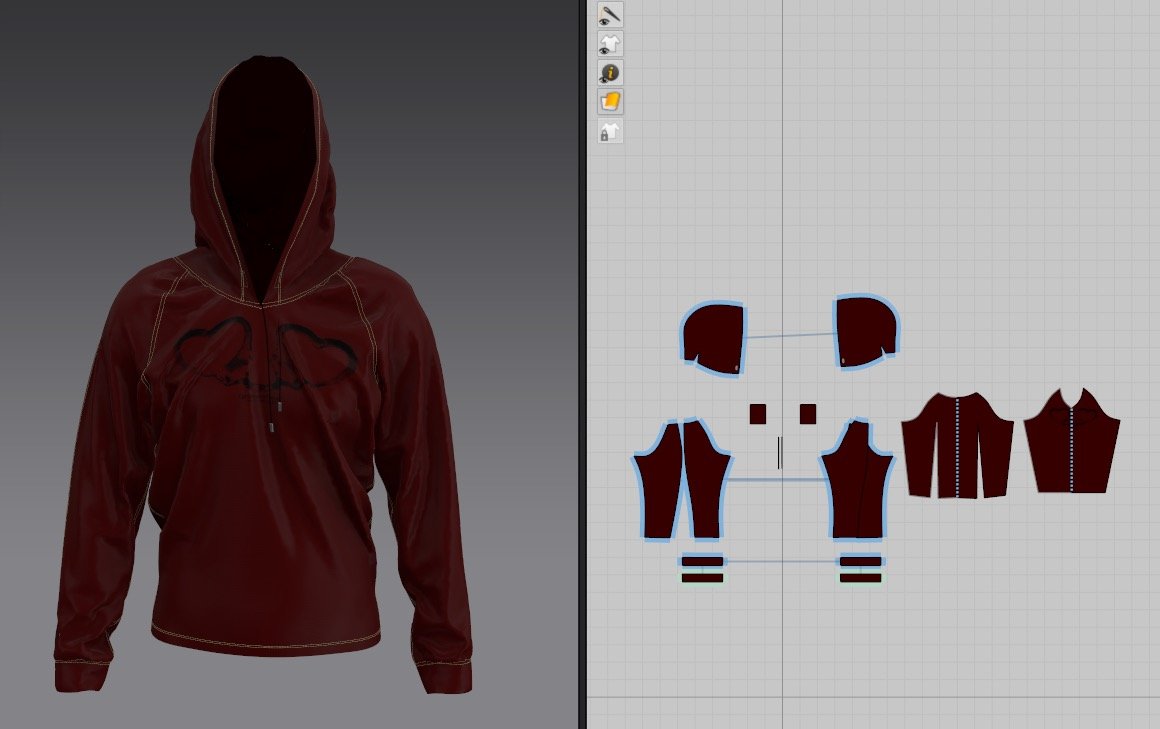Select inner piece of the left sleeve pair
The image size is (1160, 729).
pyautogui.click(x=705, y=480)
